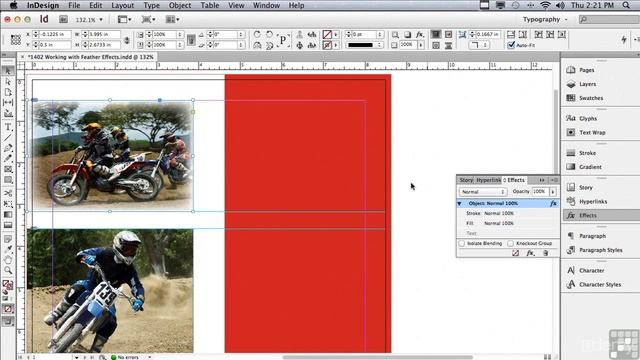Select the Zoom tool in the toolbox

click(8, 270)
